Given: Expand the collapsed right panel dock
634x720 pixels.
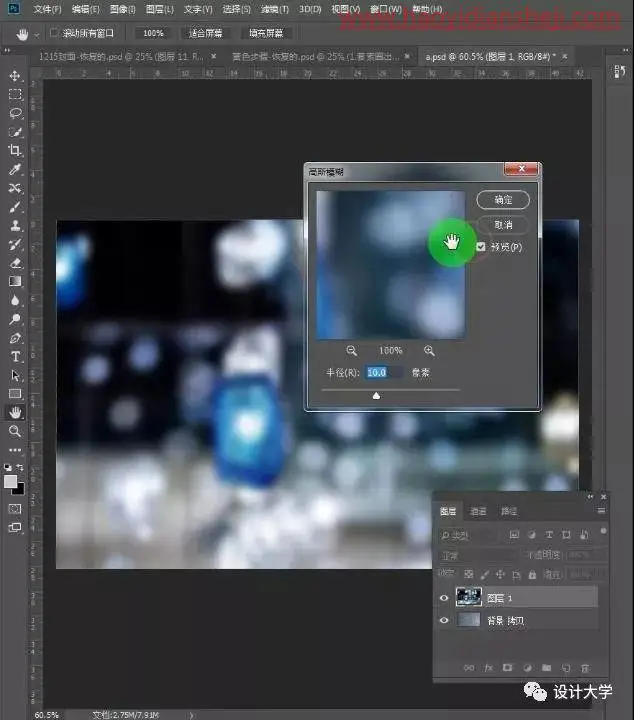Looking at the screenshot, I should [x=626, y=50].
